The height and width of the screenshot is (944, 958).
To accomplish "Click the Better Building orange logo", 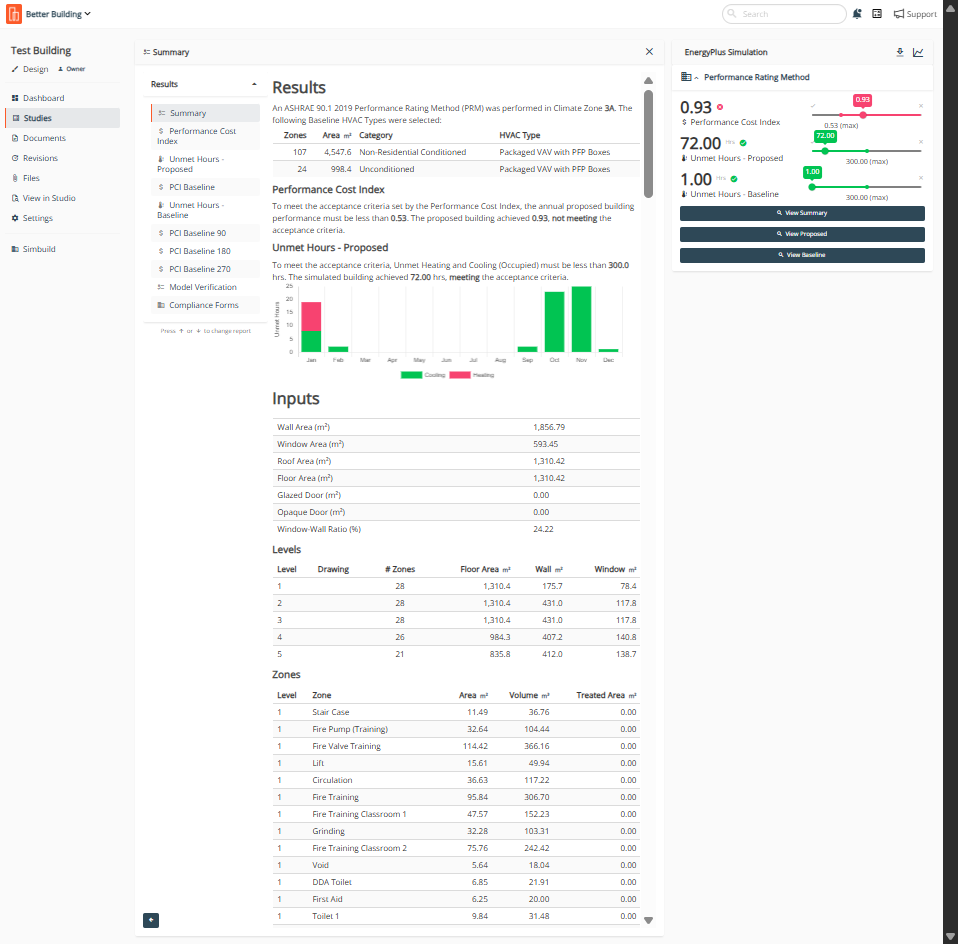I will click(13, 13).
